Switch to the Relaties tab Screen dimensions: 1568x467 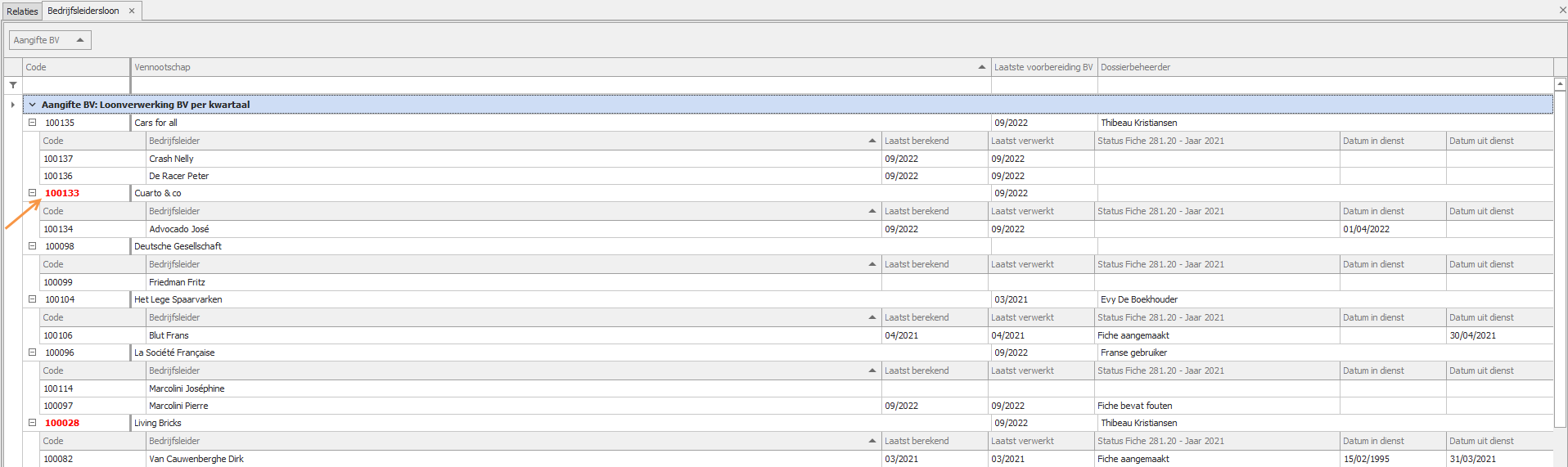click(22, 11)
